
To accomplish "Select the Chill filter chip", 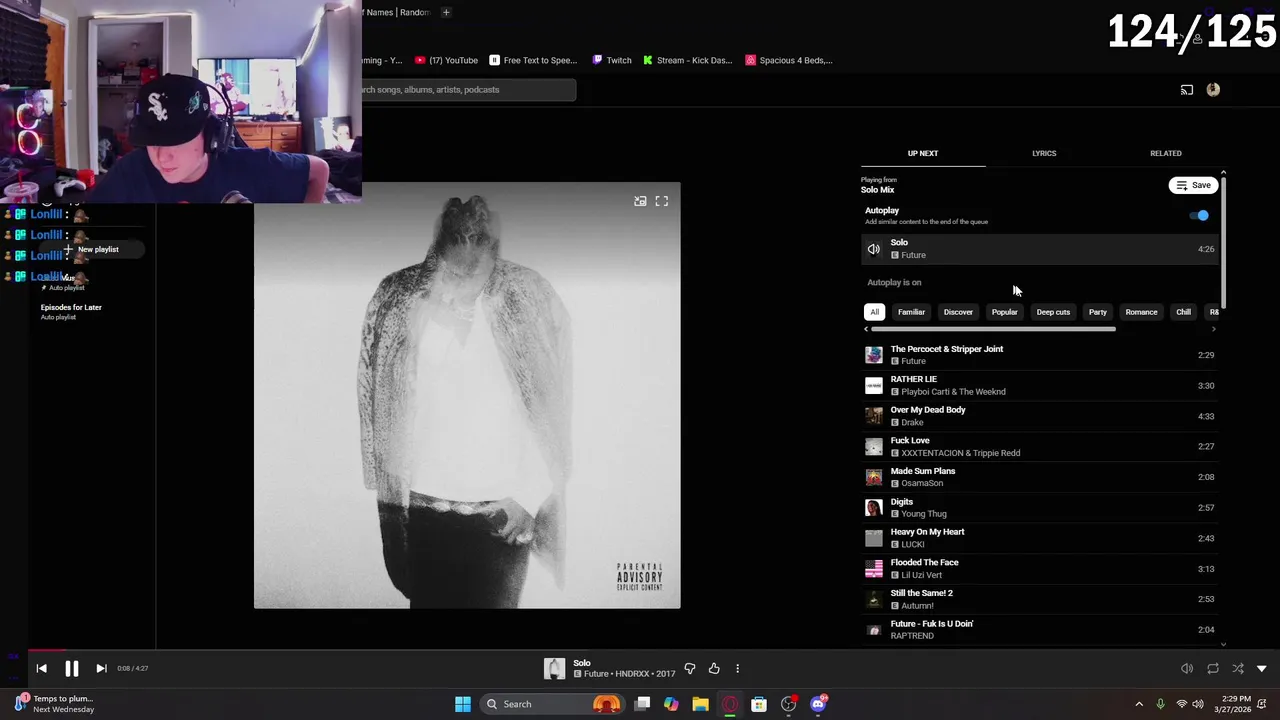I will click(x=1183, y=312).
